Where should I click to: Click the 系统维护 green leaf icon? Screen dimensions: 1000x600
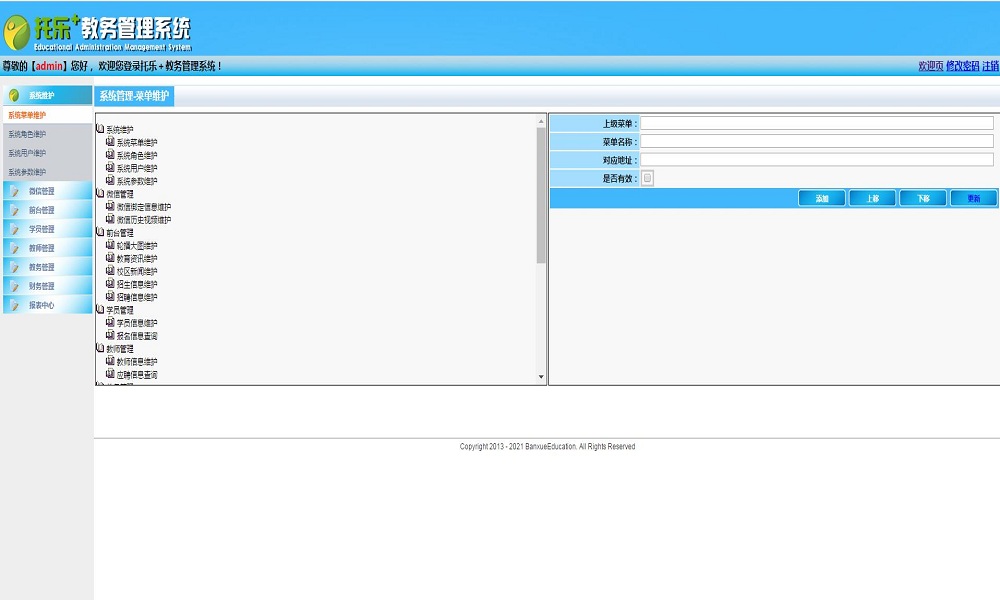pos(14,96)
